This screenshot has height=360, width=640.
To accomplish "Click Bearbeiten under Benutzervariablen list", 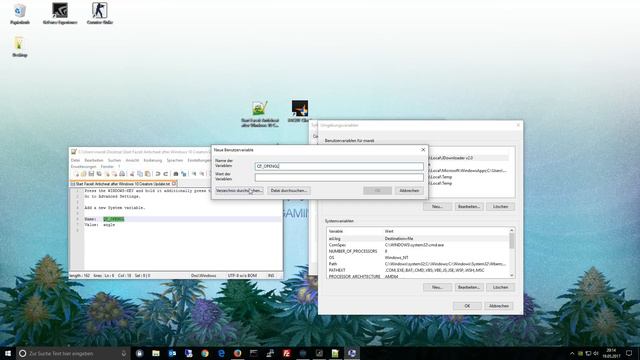I will pyautogui.click(x=469, y=207).
